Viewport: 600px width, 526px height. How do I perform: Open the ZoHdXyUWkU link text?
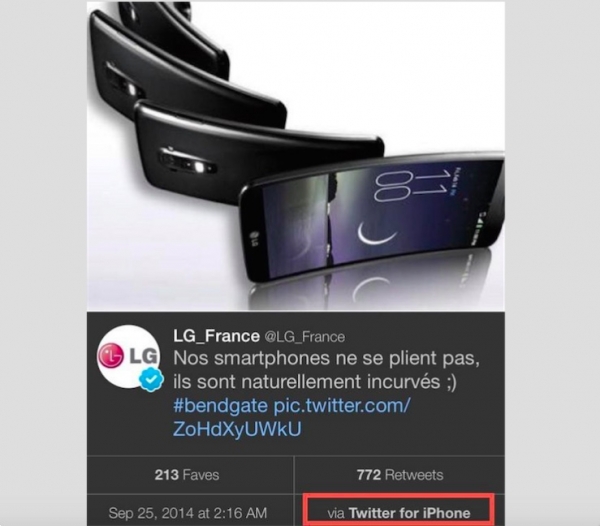click(237, 429)
